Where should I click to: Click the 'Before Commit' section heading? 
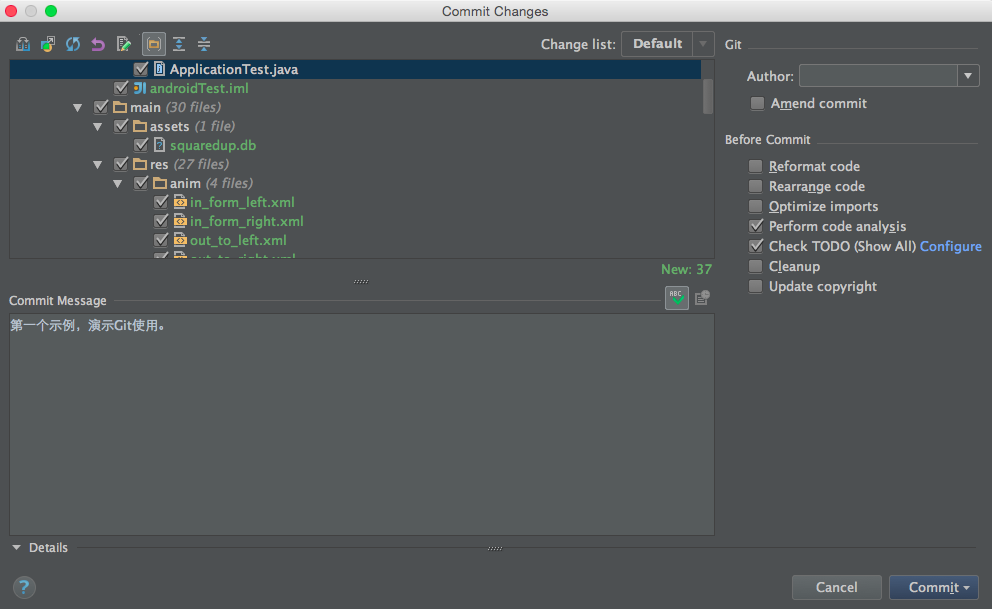pyautogui.click(x=767, y=139)
